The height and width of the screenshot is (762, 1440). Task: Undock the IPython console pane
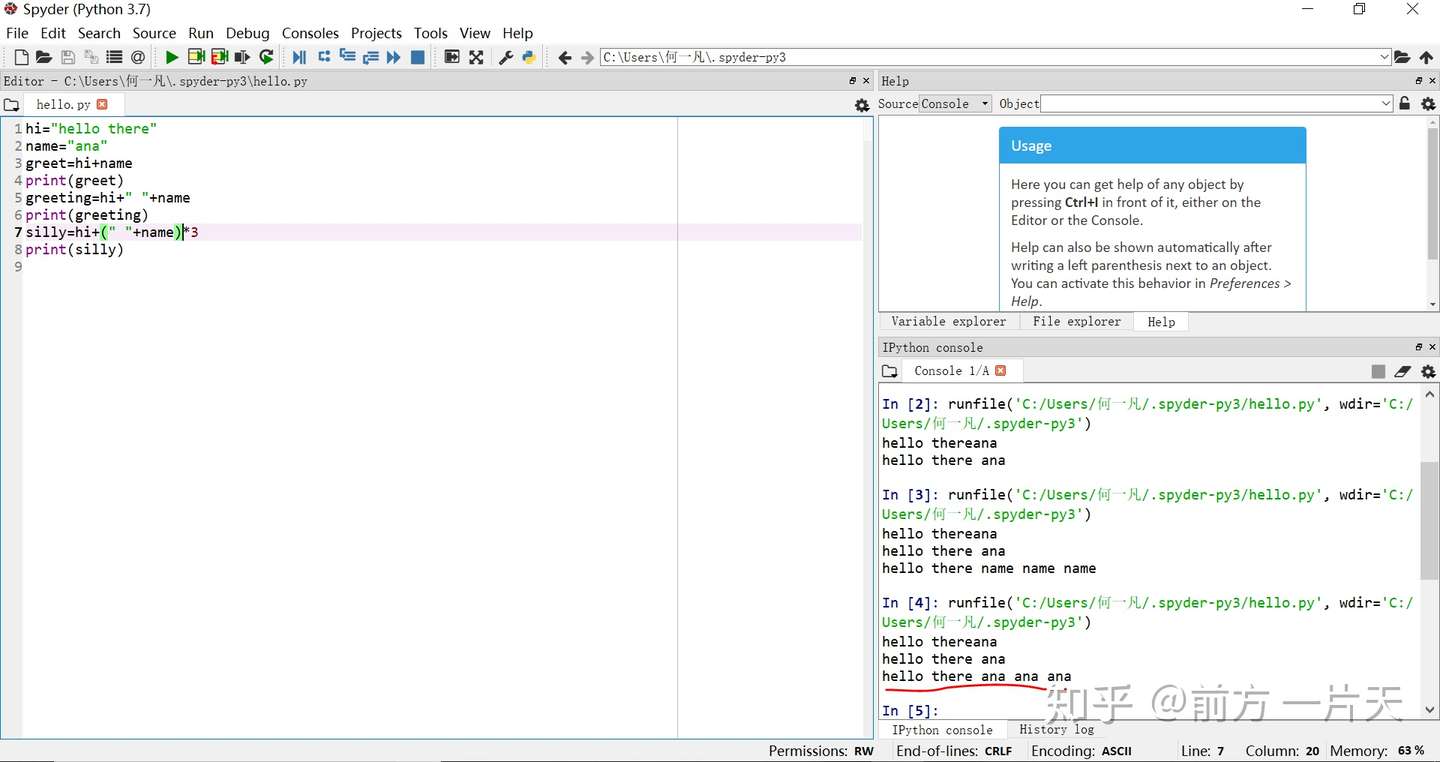tap(1418, 347)
